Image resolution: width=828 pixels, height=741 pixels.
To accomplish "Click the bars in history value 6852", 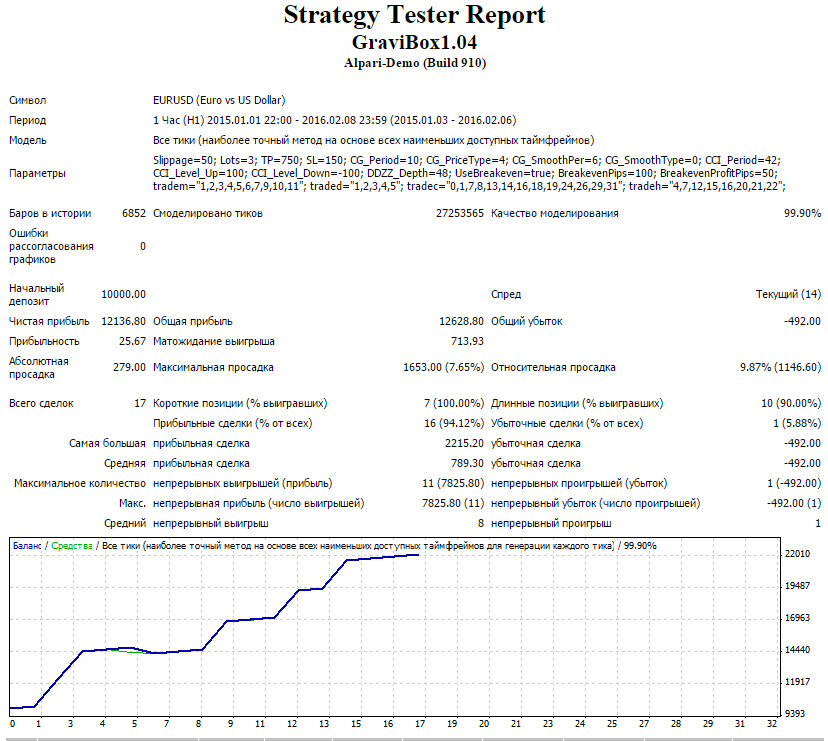I will coord(134,213).
